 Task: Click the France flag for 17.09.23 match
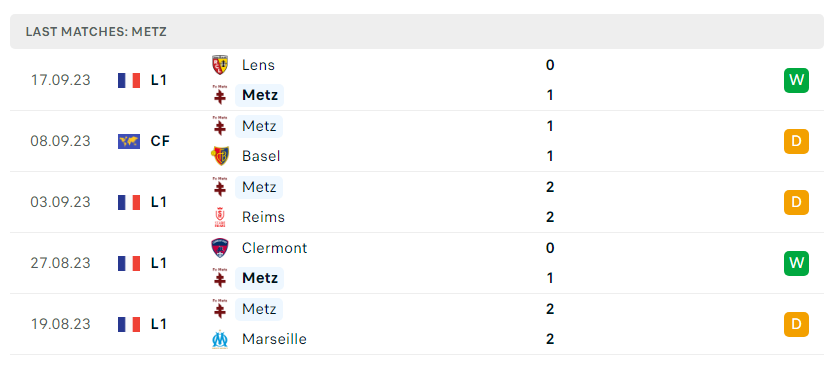click(x=129, y=80)
